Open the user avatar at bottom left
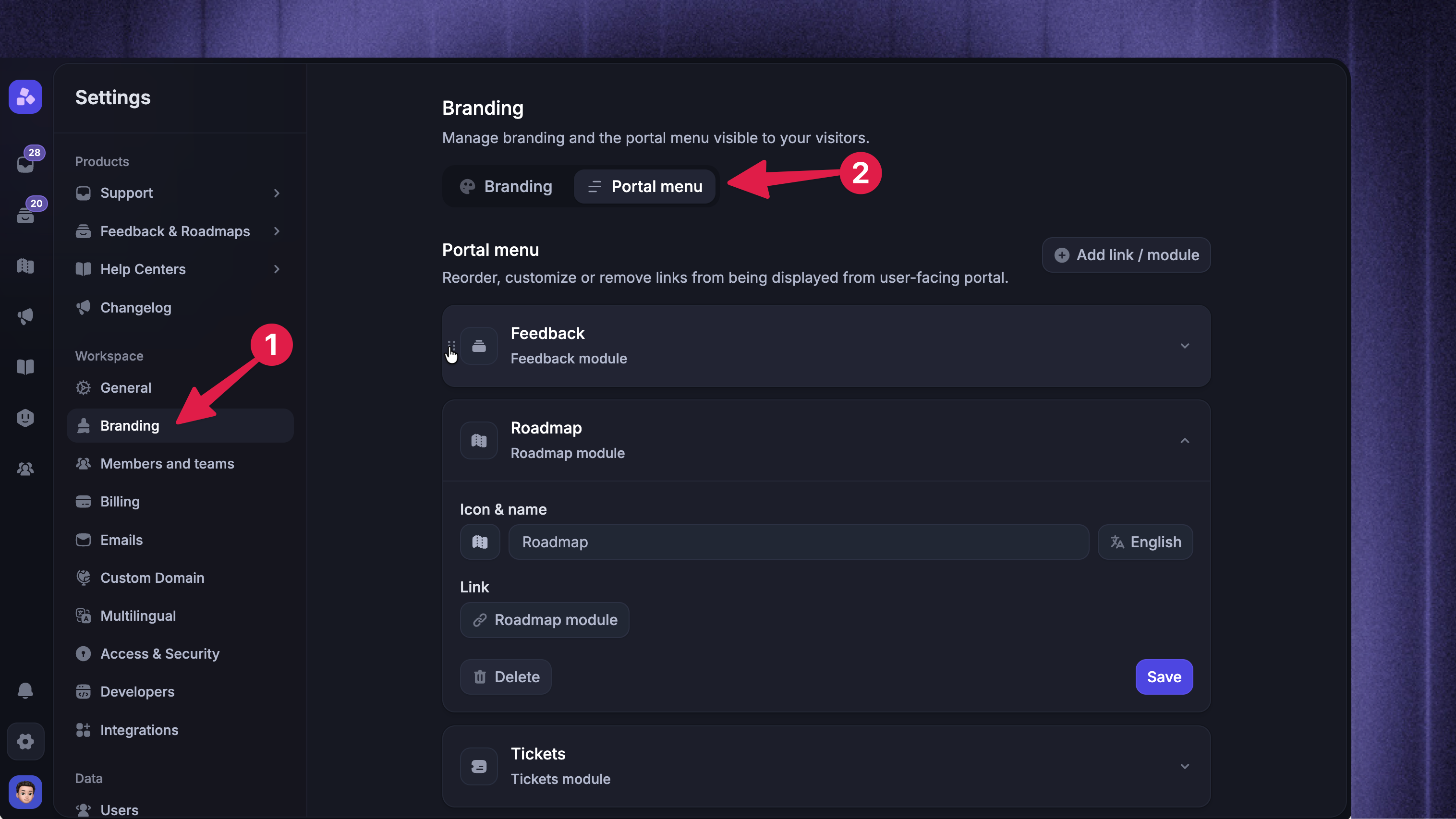This screenshot has height=819, width=1456. (25, 792)
